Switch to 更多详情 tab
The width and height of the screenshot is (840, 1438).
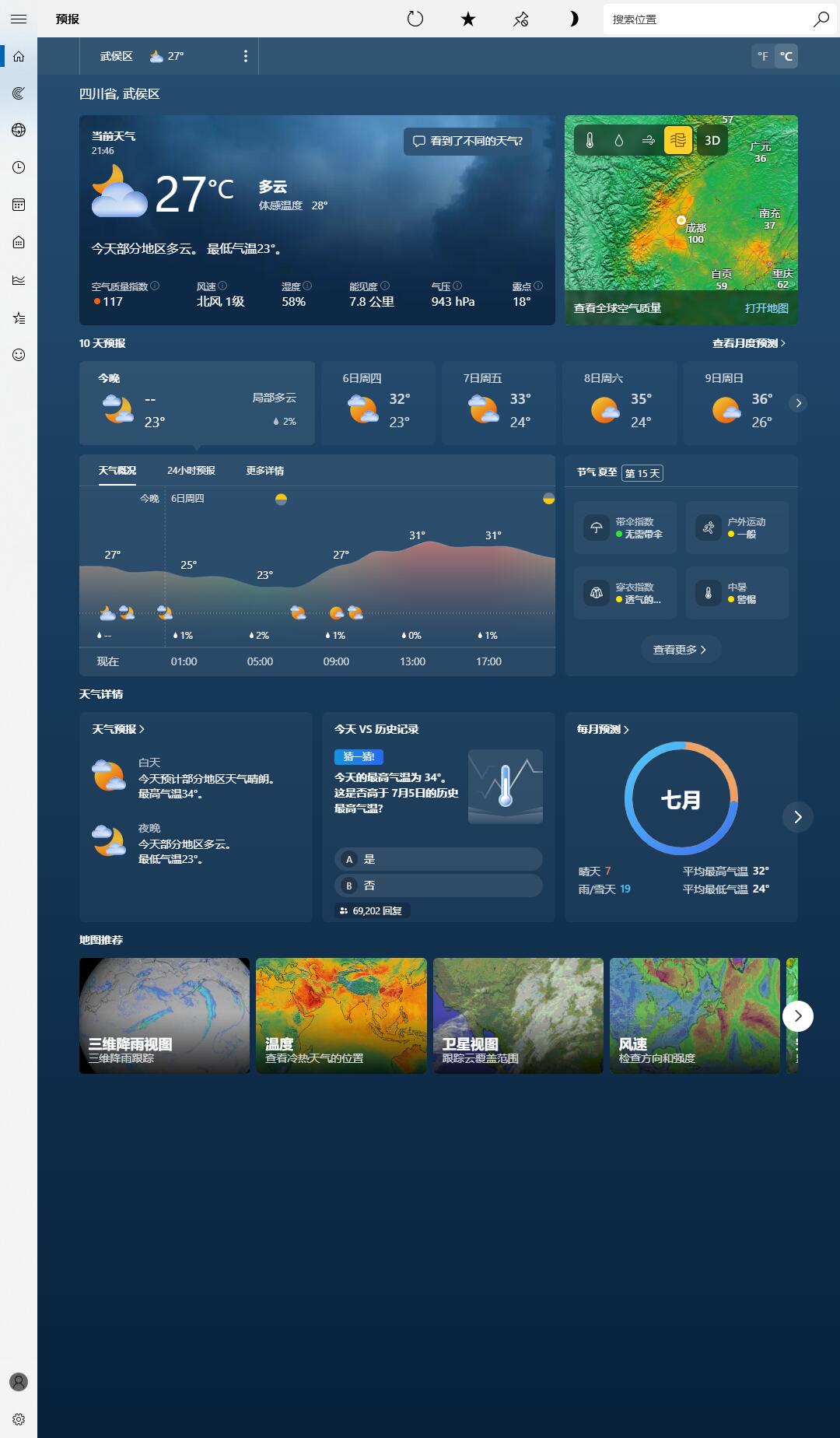click(x=265, y=471)
